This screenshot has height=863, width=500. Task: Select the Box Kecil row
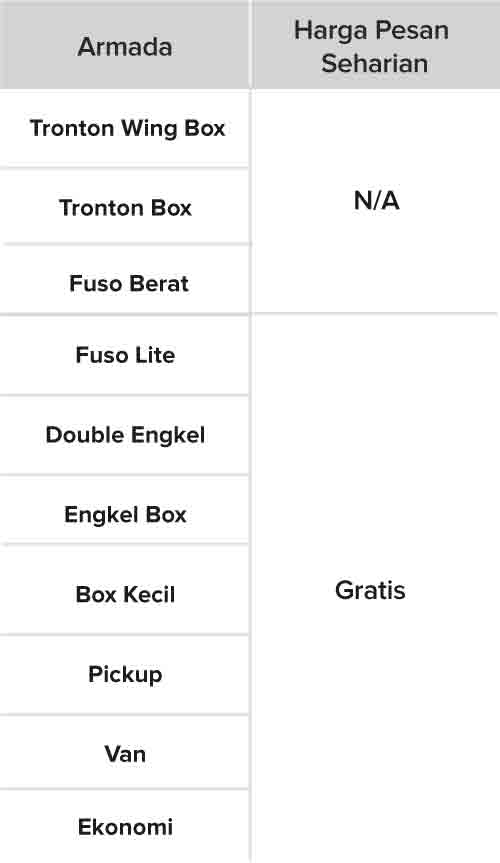pos(124,594)
